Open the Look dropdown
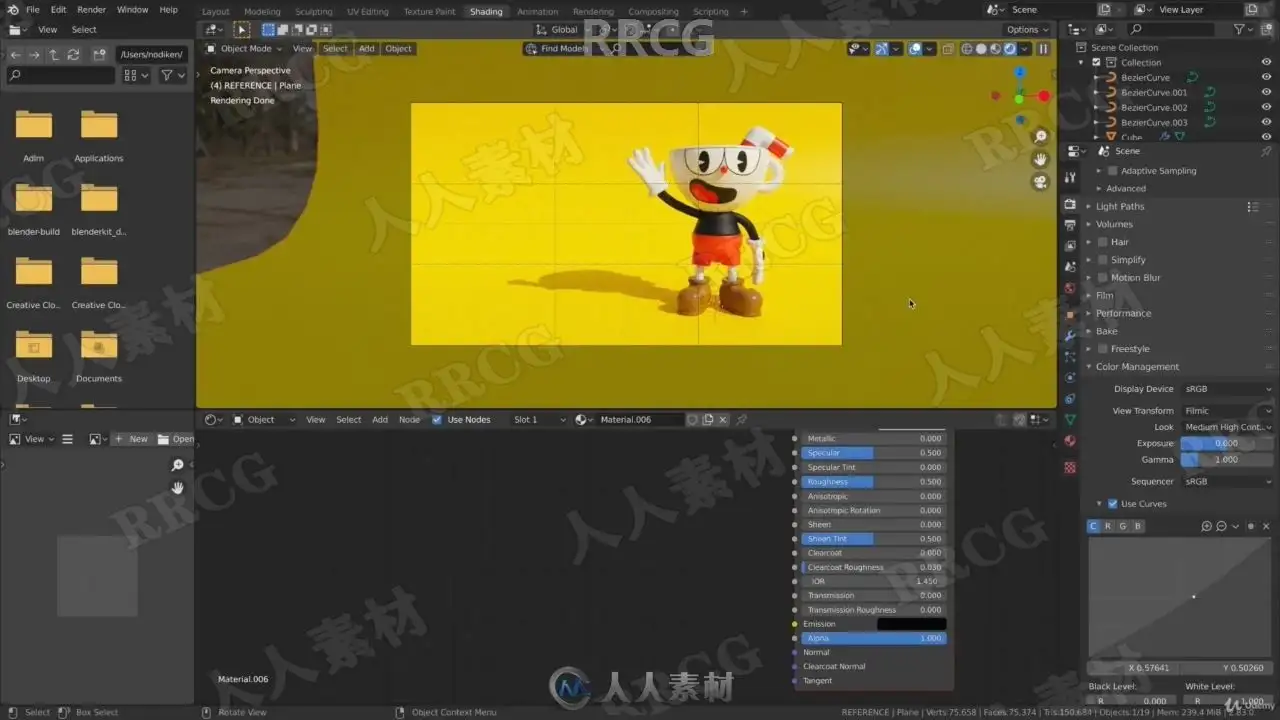Viewport: 1280px width, 720px height. 1227,427
